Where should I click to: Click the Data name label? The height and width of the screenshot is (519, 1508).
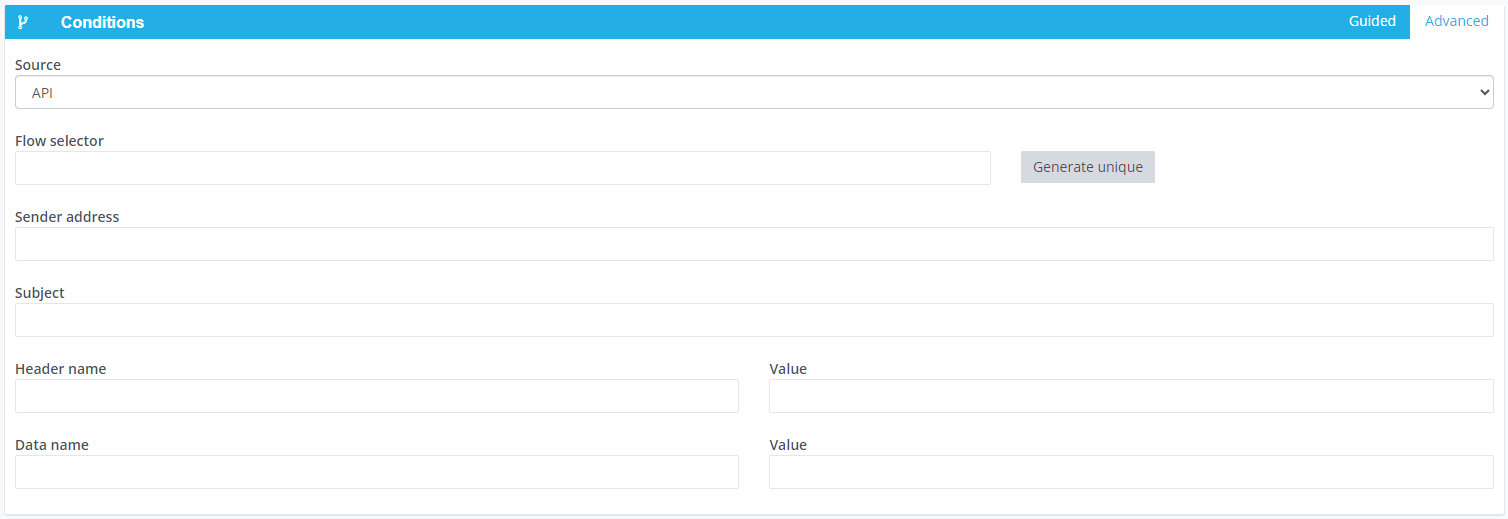[x=52, y=445]
